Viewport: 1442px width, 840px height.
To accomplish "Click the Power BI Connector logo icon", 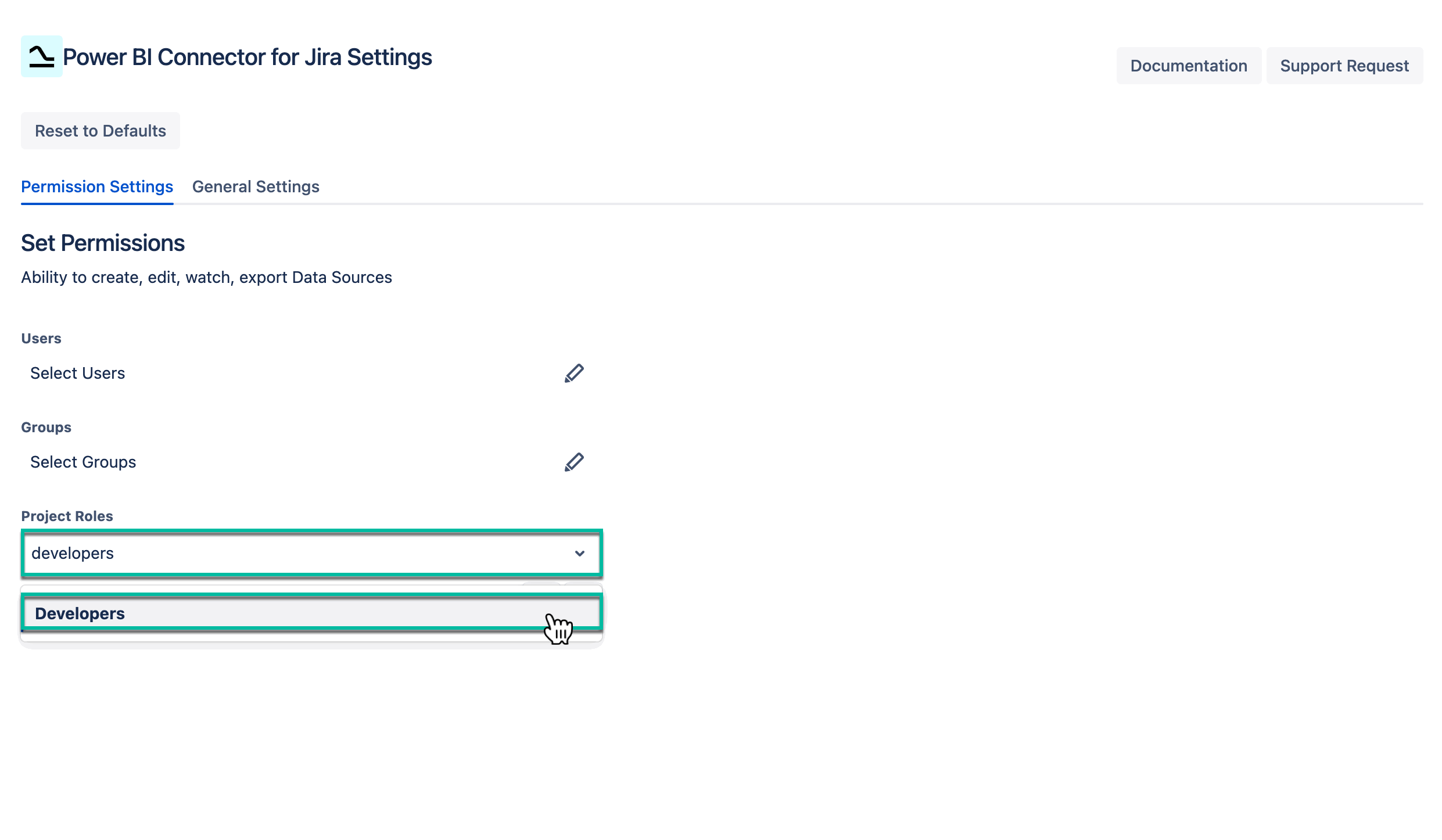I will tap(41, 57).
